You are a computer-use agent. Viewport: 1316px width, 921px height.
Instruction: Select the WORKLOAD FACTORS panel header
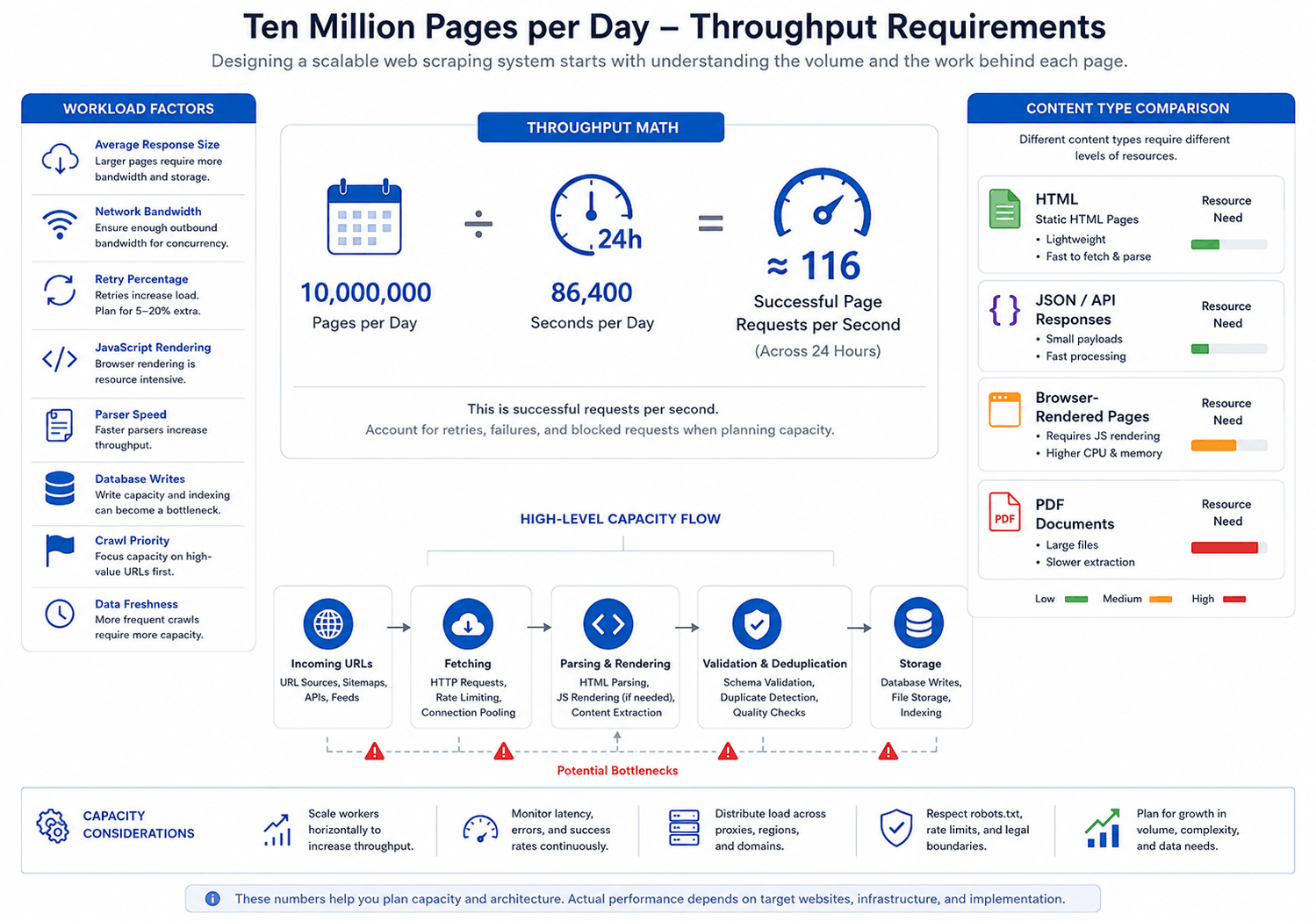(139, 108)
